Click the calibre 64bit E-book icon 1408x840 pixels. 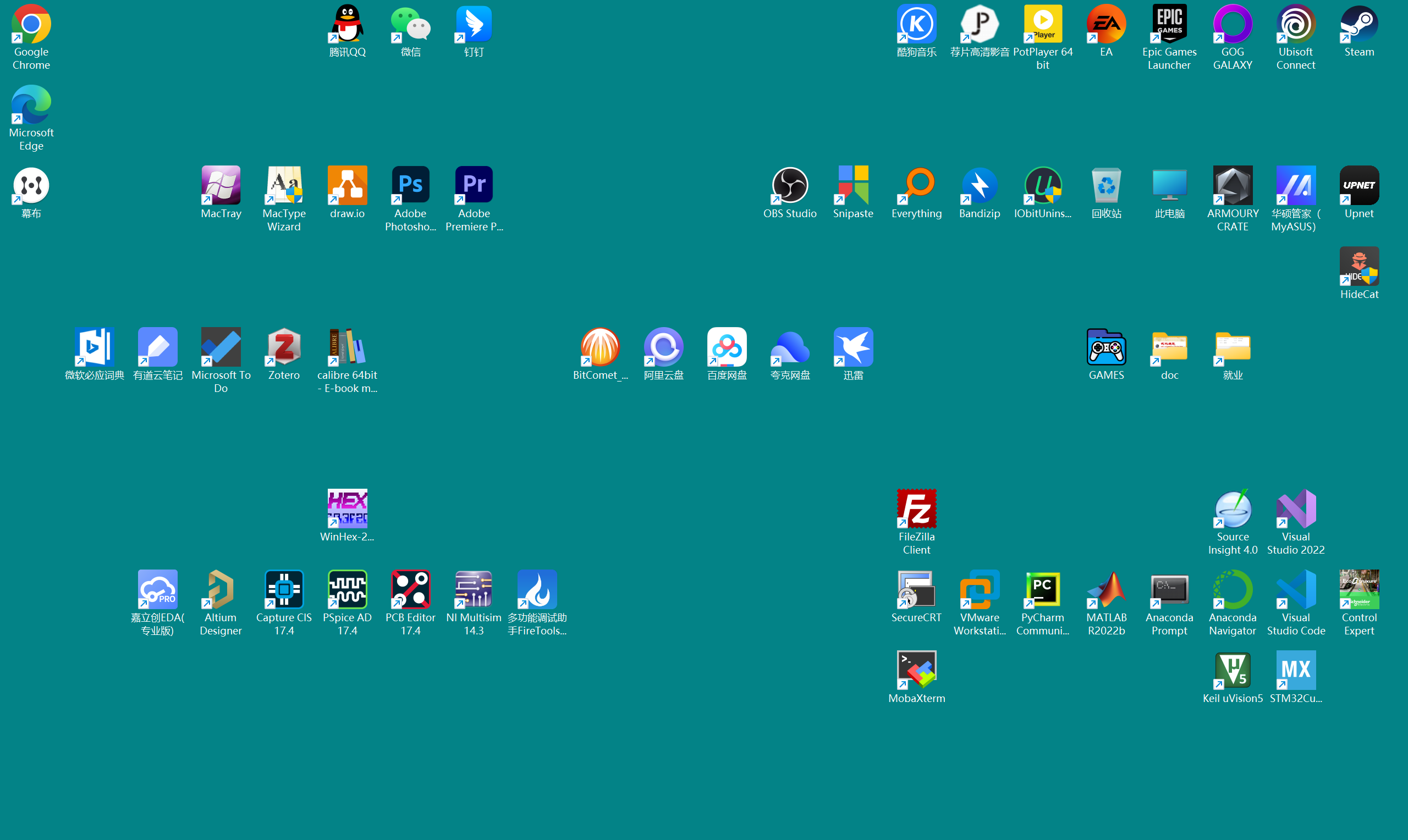coord(348,347)
